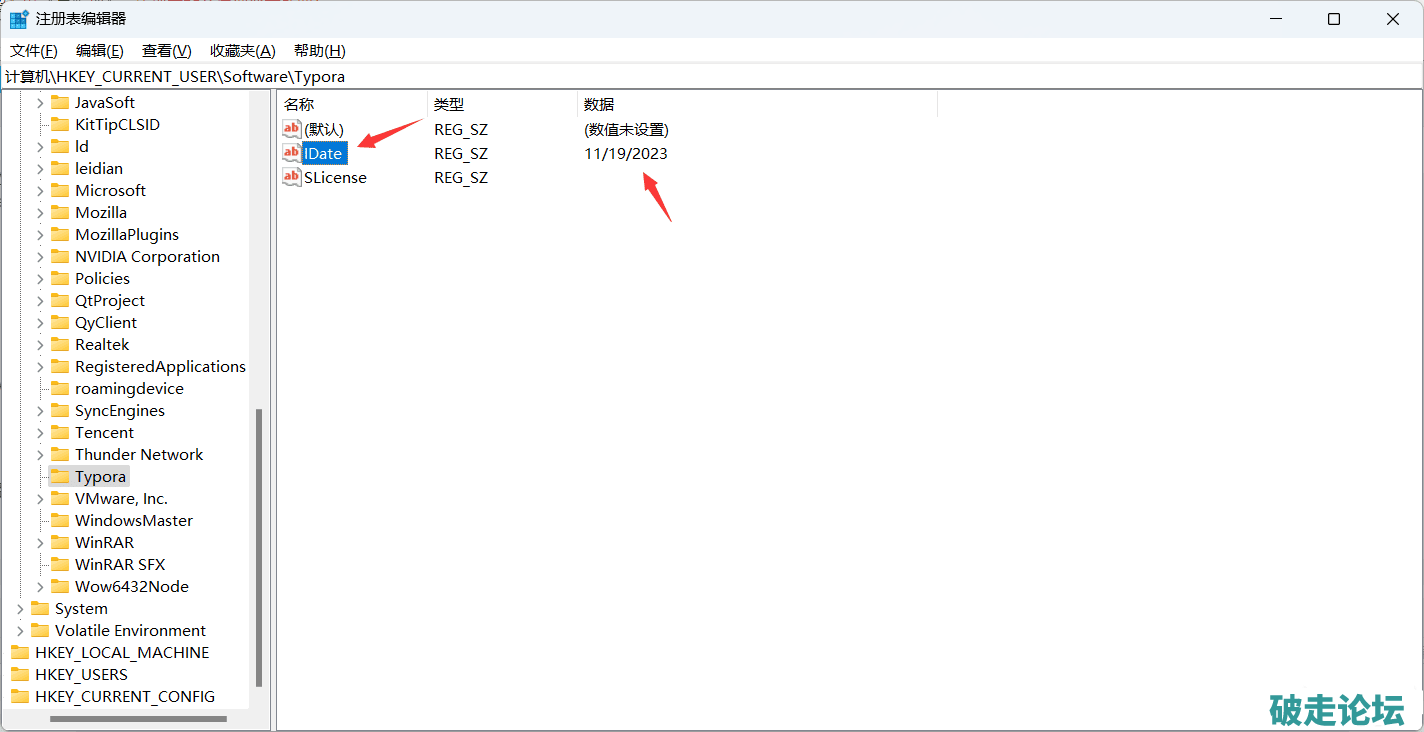Screen dimensions: 1424x732
Task: Click the IDate string value icon
Action: tap(291, 153)
